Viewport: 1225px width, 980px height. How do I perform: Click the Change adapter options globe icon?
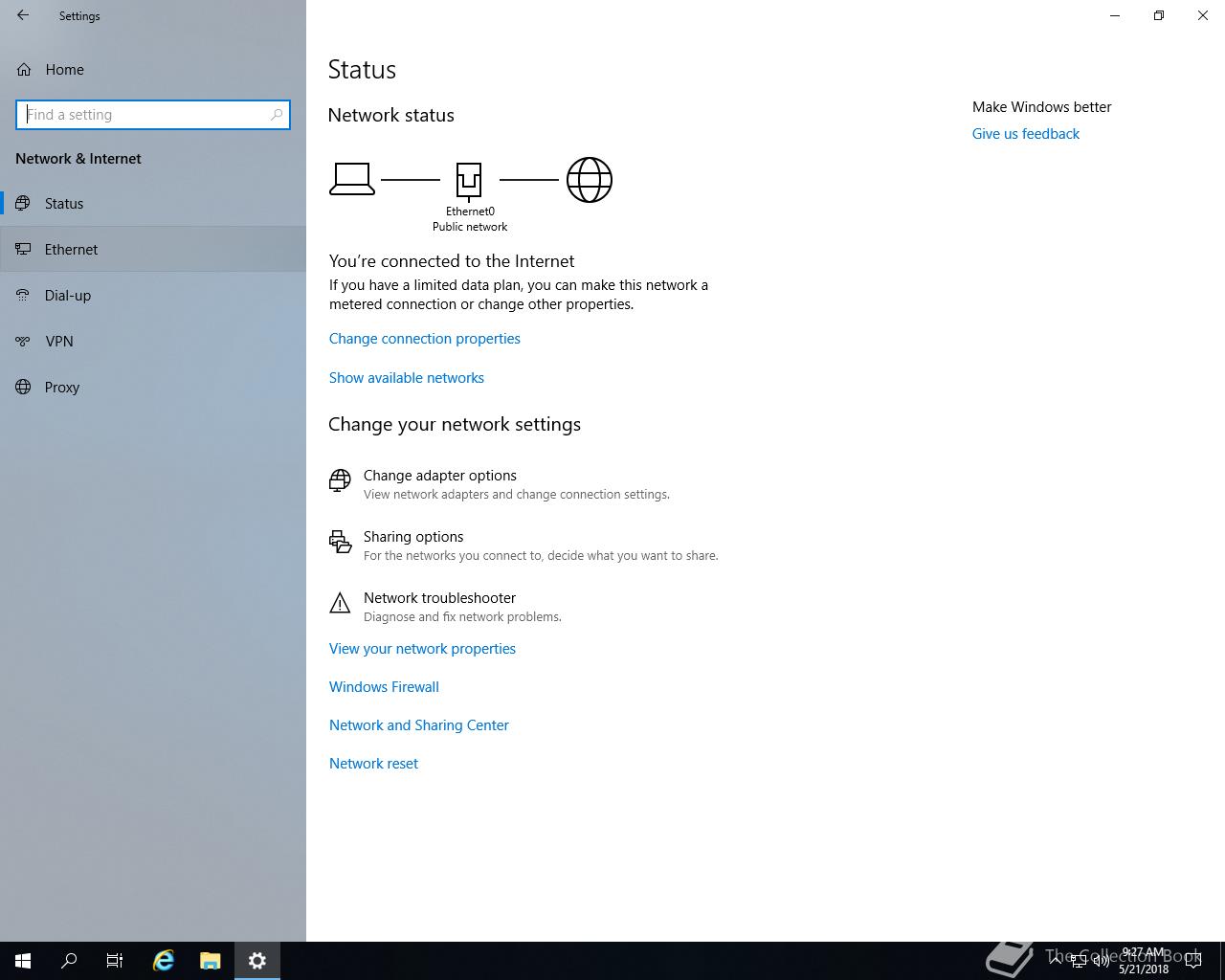[340, 480]
